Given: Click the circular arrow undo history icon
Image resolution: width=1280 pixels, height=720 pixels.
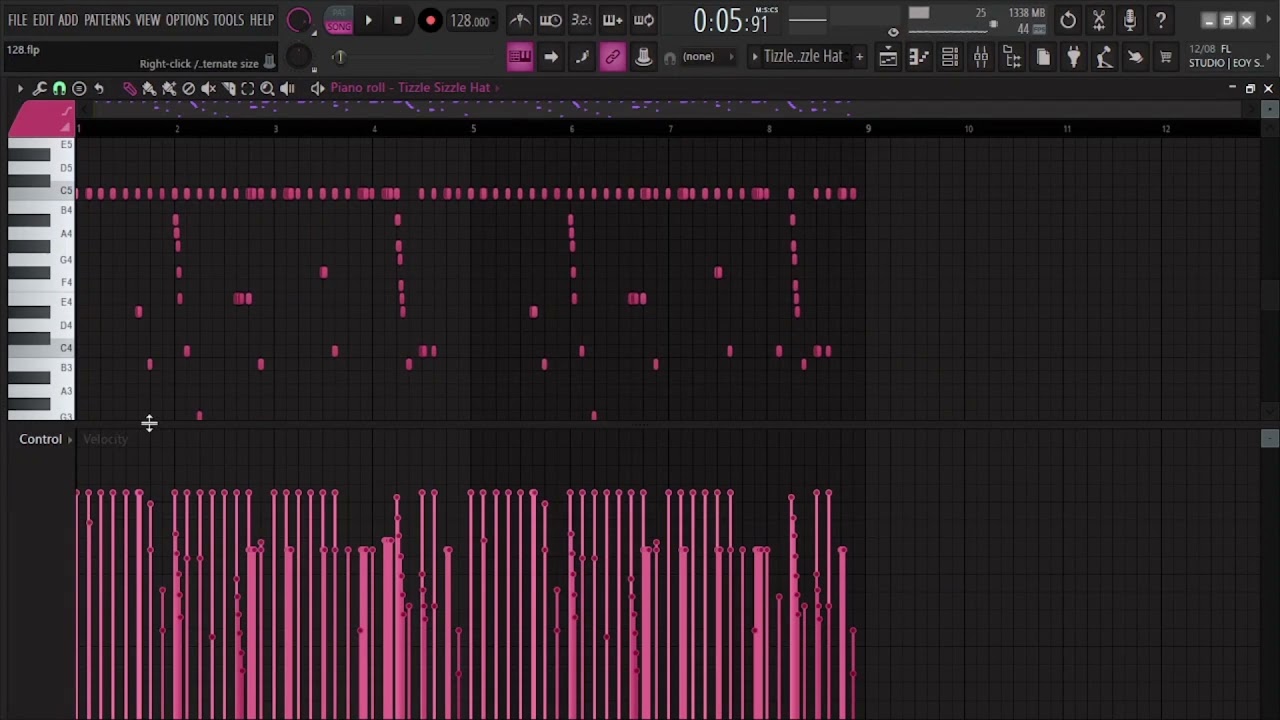Looking at the screenshot, I should pos(1068,20).
